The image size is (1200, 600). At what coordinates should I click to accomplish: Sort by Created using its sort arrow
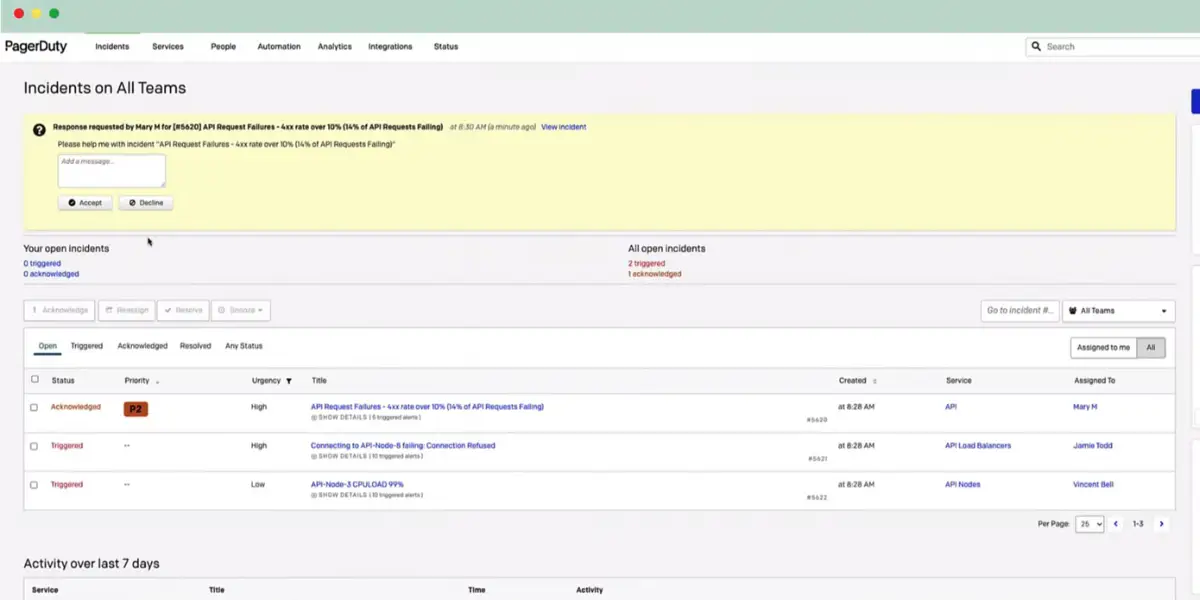pyautogui.click(x=875, y=381)
